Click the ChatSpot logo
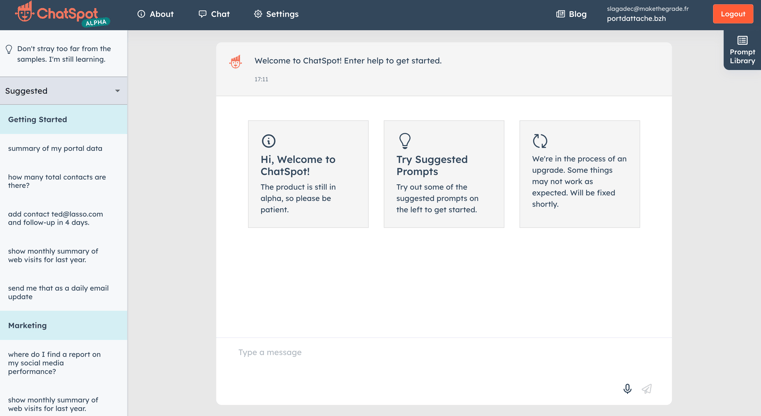 coord(62,14)
